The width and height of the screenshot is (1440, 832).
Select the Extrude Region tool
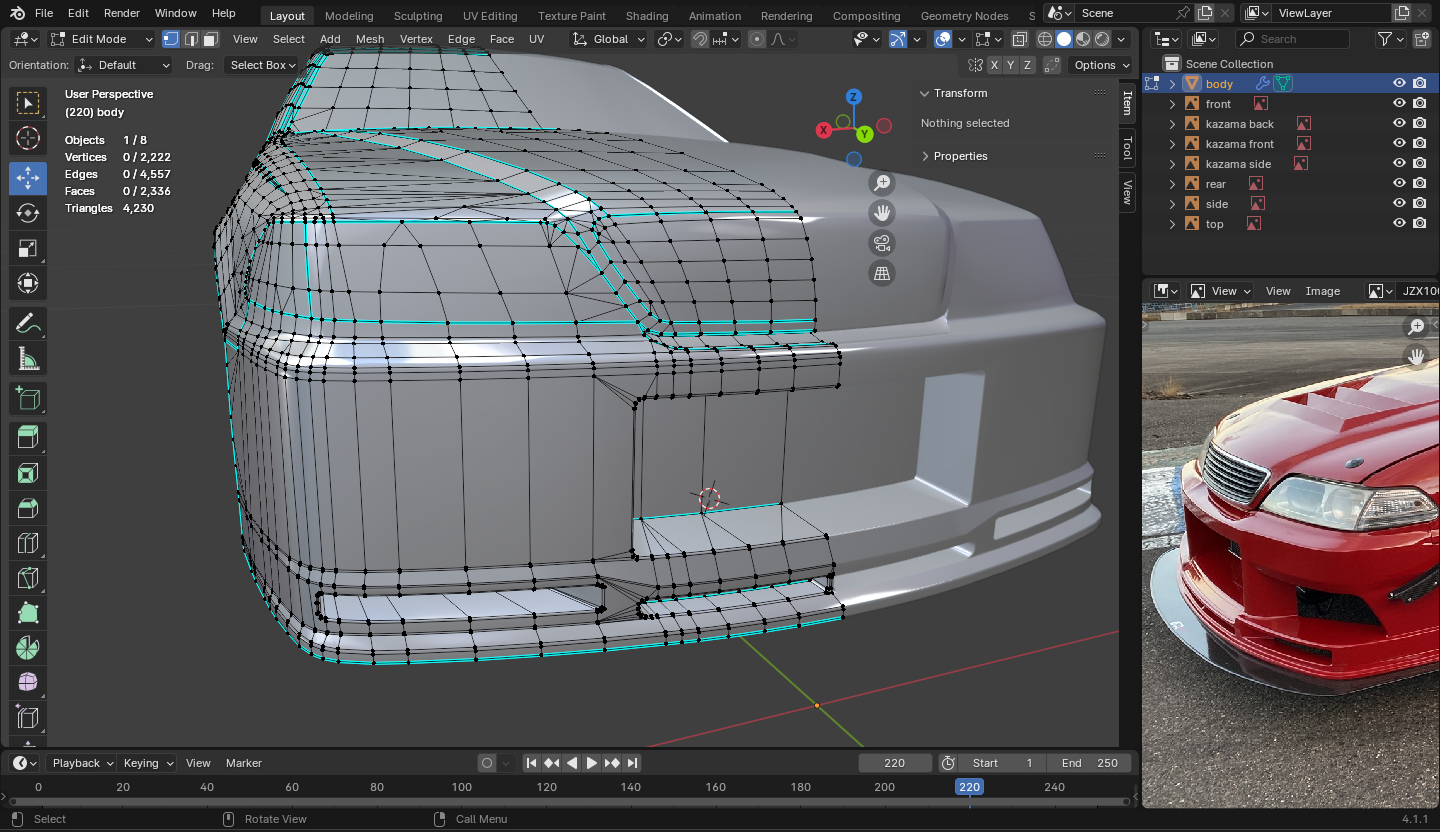[28, 436]
